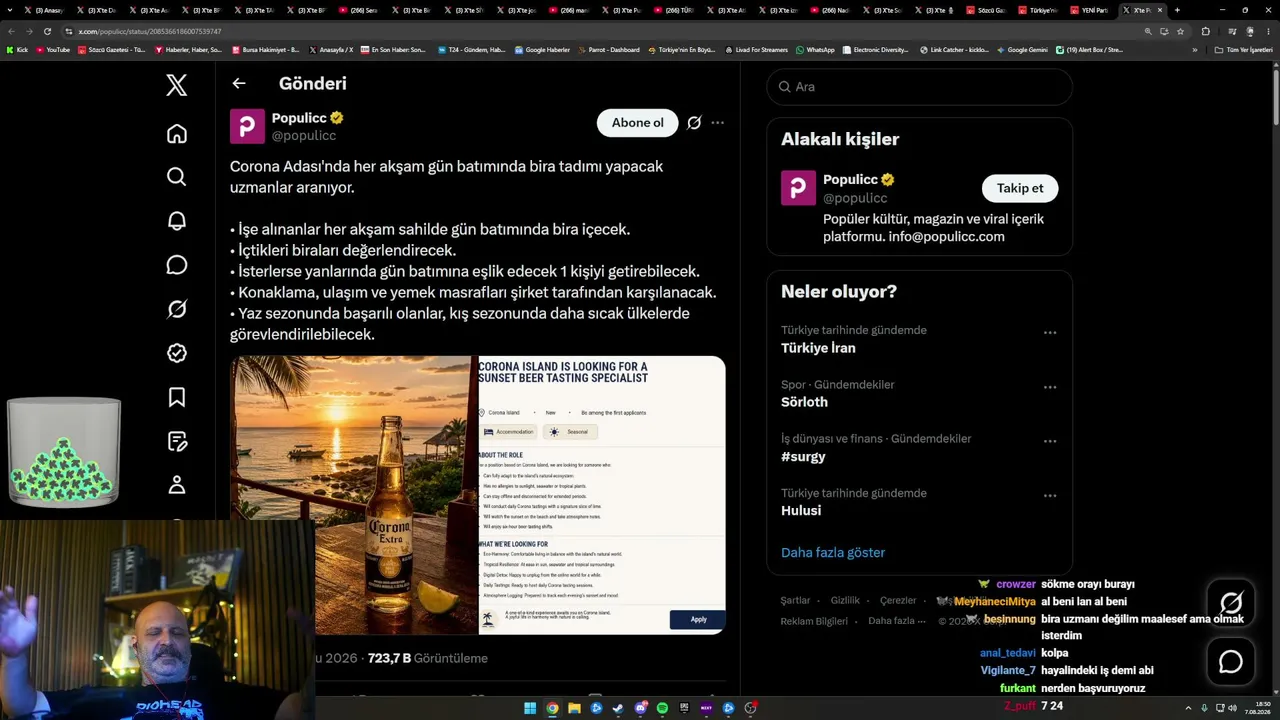Screen dimensions: 1280x720
Task: Bookmark this page with star icon
Action: 1181,31
